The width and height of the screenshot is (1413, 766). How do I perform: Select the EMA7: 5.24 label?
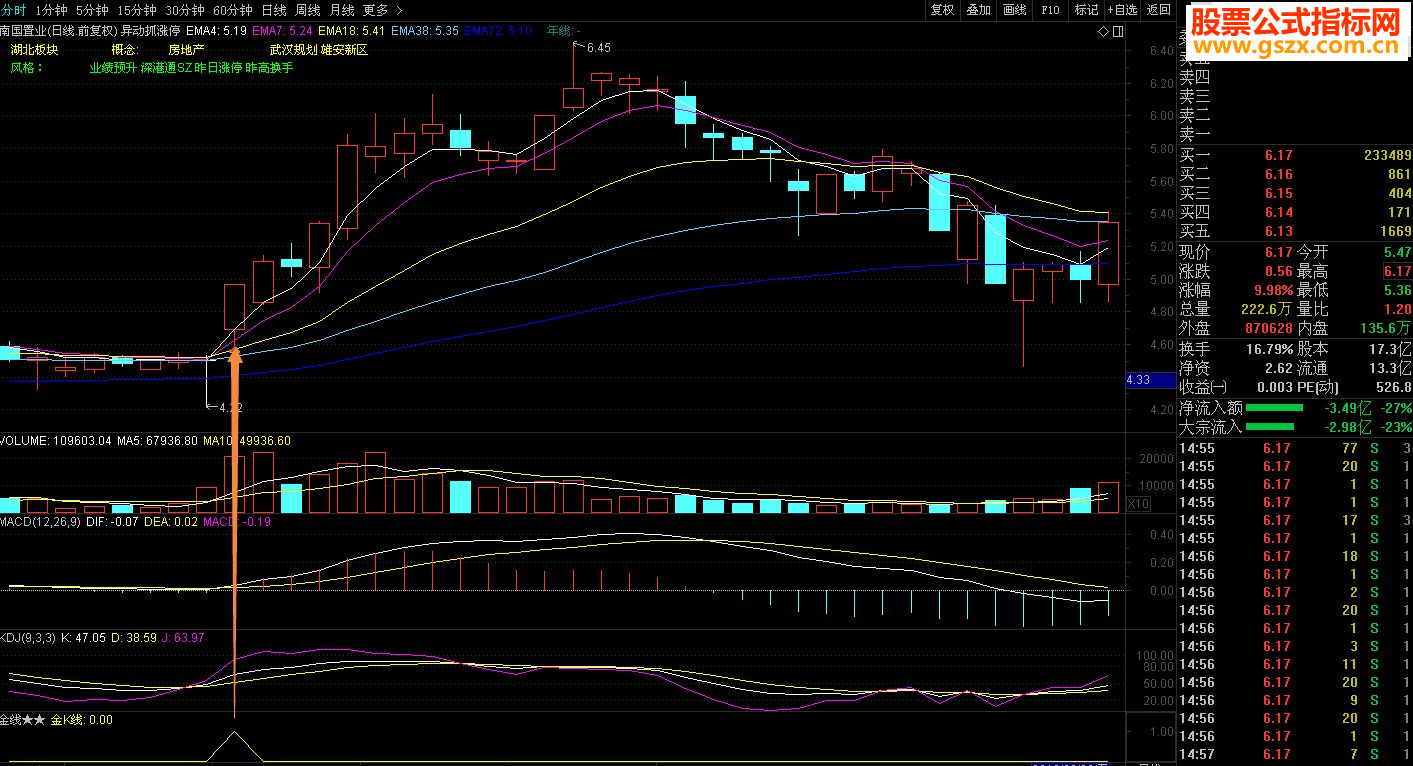pyautogui.click(x=283, y=31)
